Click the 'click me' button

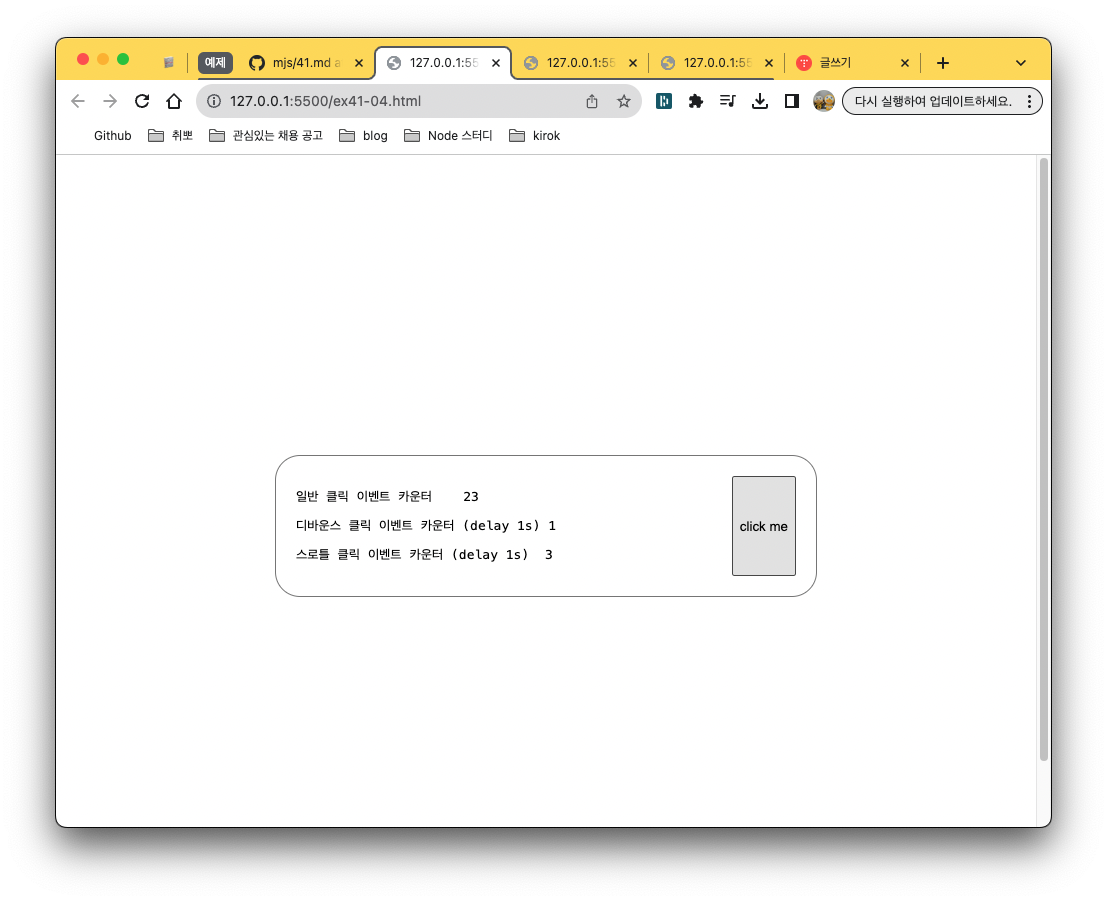[x=763, y=526]
